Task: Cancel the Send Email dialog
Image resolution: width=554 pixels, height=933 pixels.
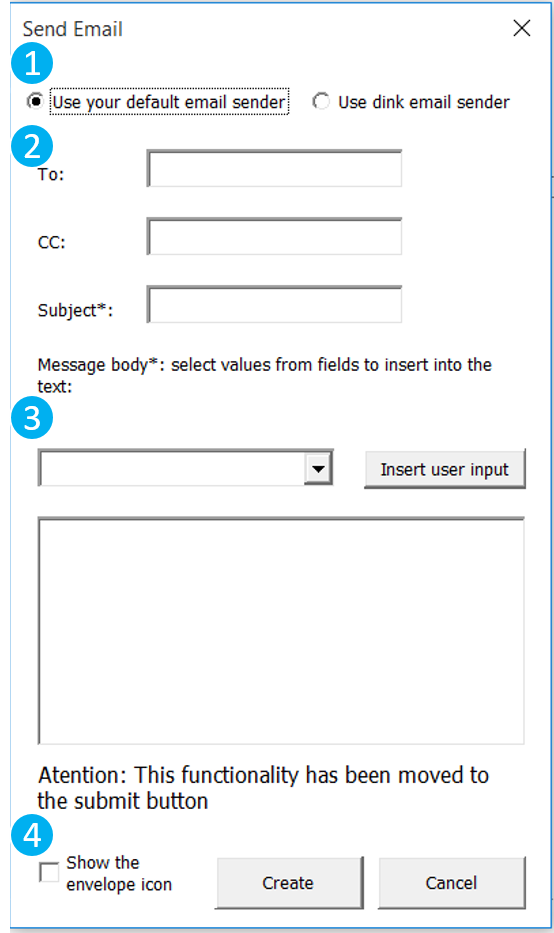Action: pyautogui.click(x=452, y=883)
